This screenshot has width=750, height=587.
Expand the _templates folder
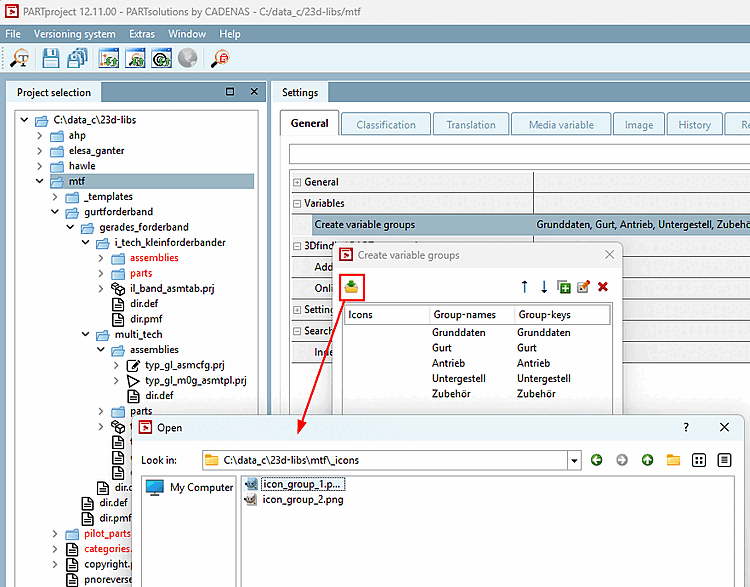(55, 197)
